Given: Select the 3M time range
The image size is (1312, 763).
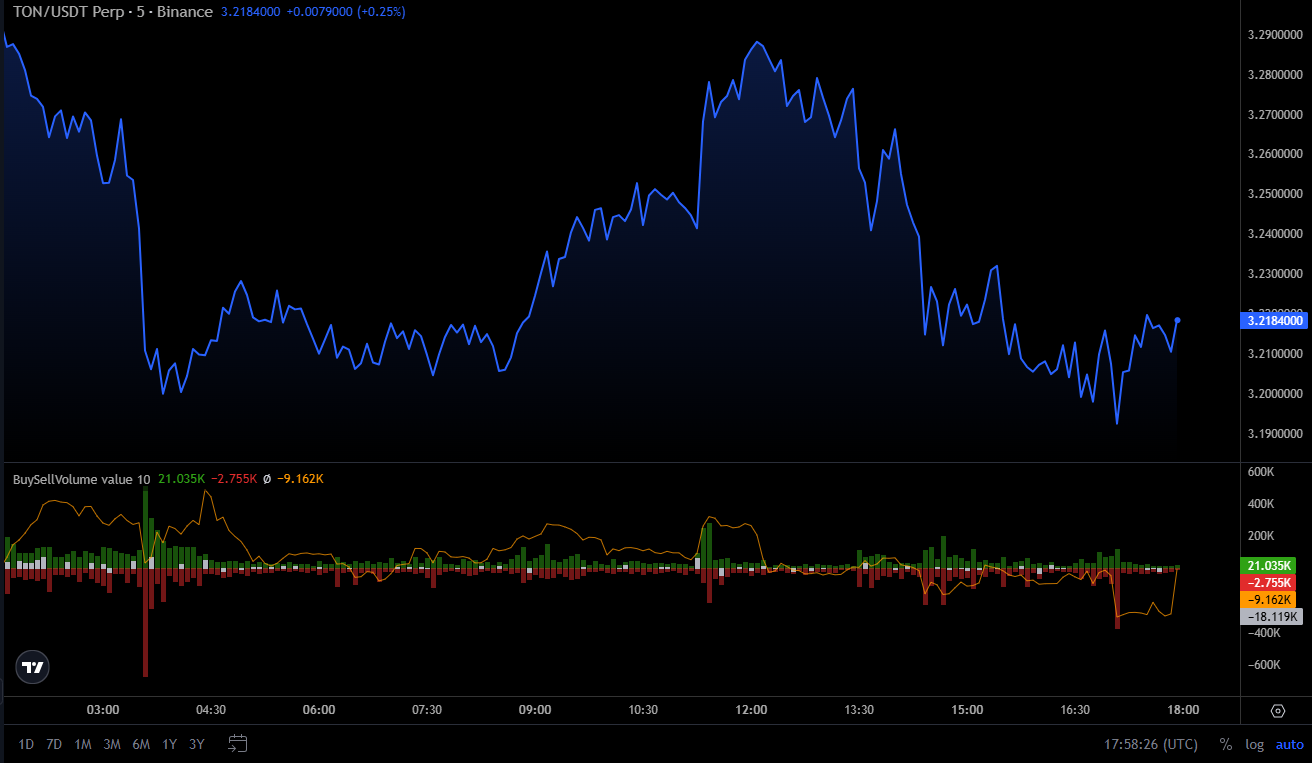Looking at the screenshot, I should point(112,744).
